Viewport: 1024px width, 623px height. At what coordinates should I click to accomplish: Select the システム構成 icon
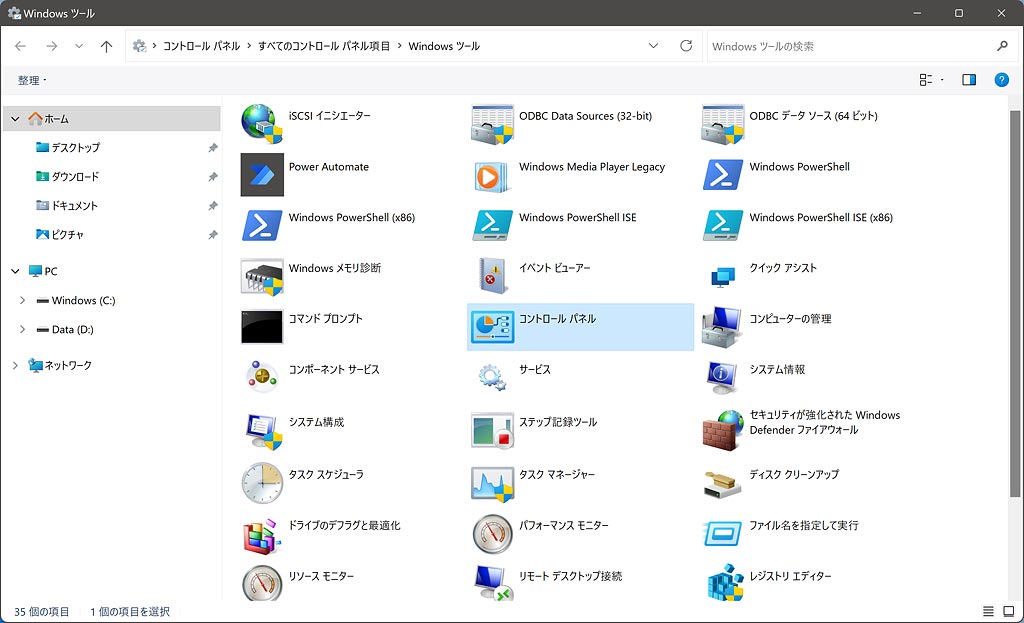pos(262,430)
